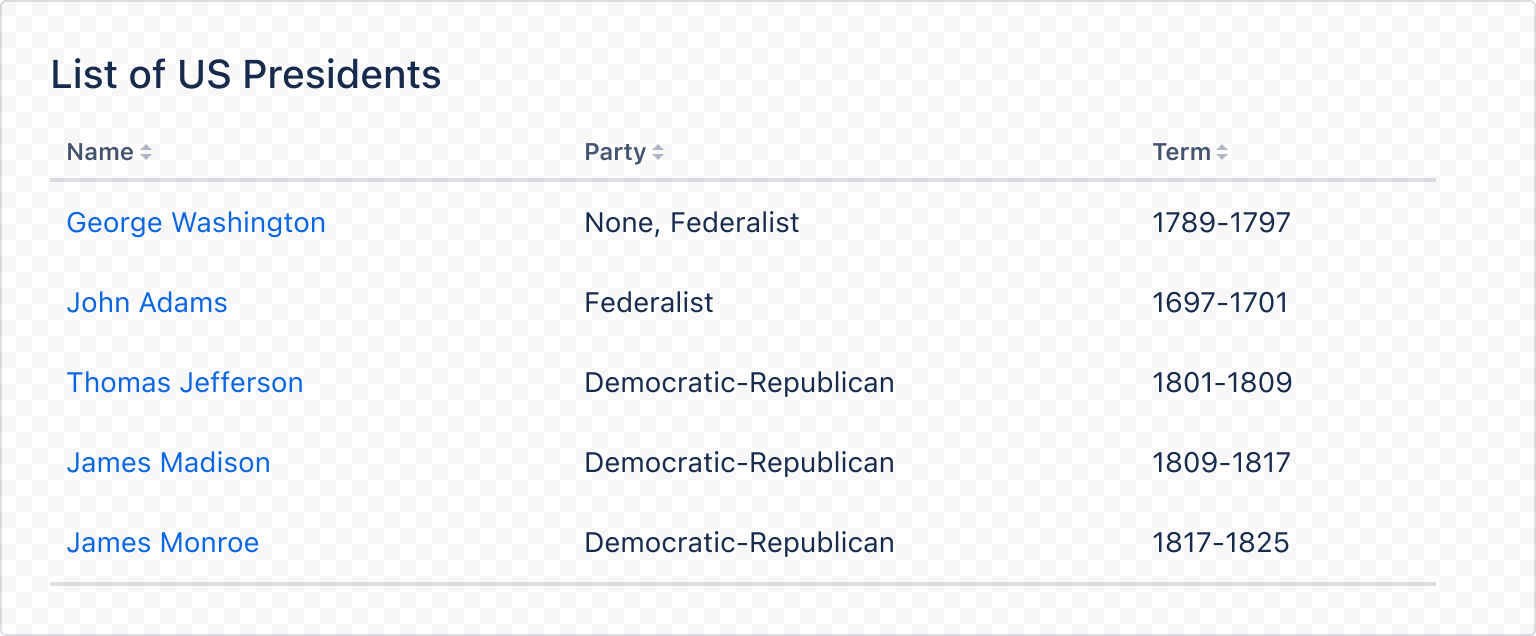Screen dimensions: 1536x636
Task: Click the ascending arrow on Party header
Action: (x=658, y=147)
